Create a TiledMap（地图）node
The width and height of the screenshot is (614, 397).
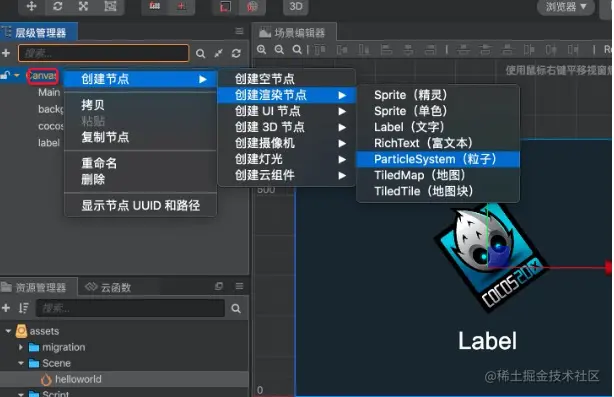[x=438, y=175]
